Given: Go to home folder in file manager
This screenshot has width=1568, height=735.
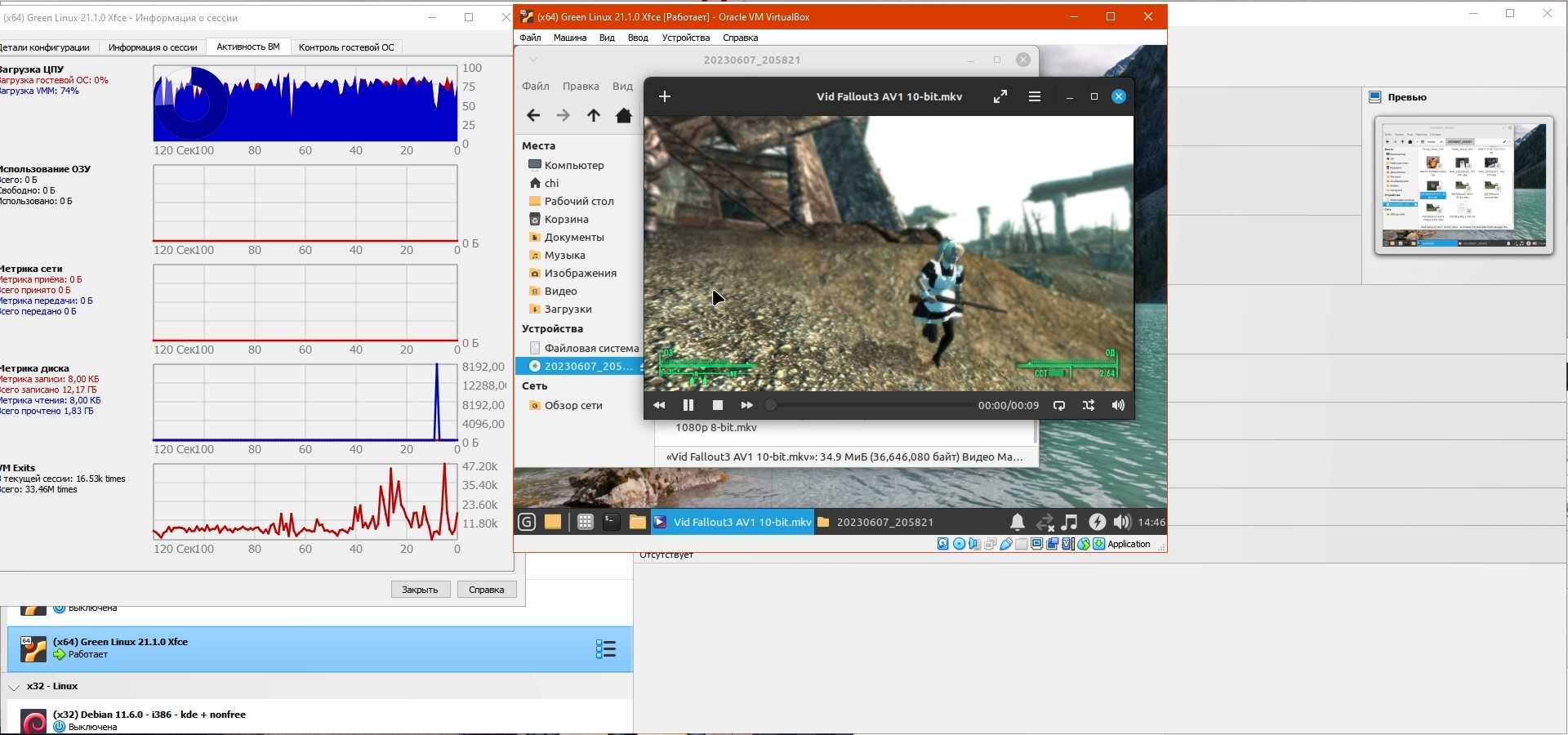Looking at the screenshot, I should click(624, 115).
